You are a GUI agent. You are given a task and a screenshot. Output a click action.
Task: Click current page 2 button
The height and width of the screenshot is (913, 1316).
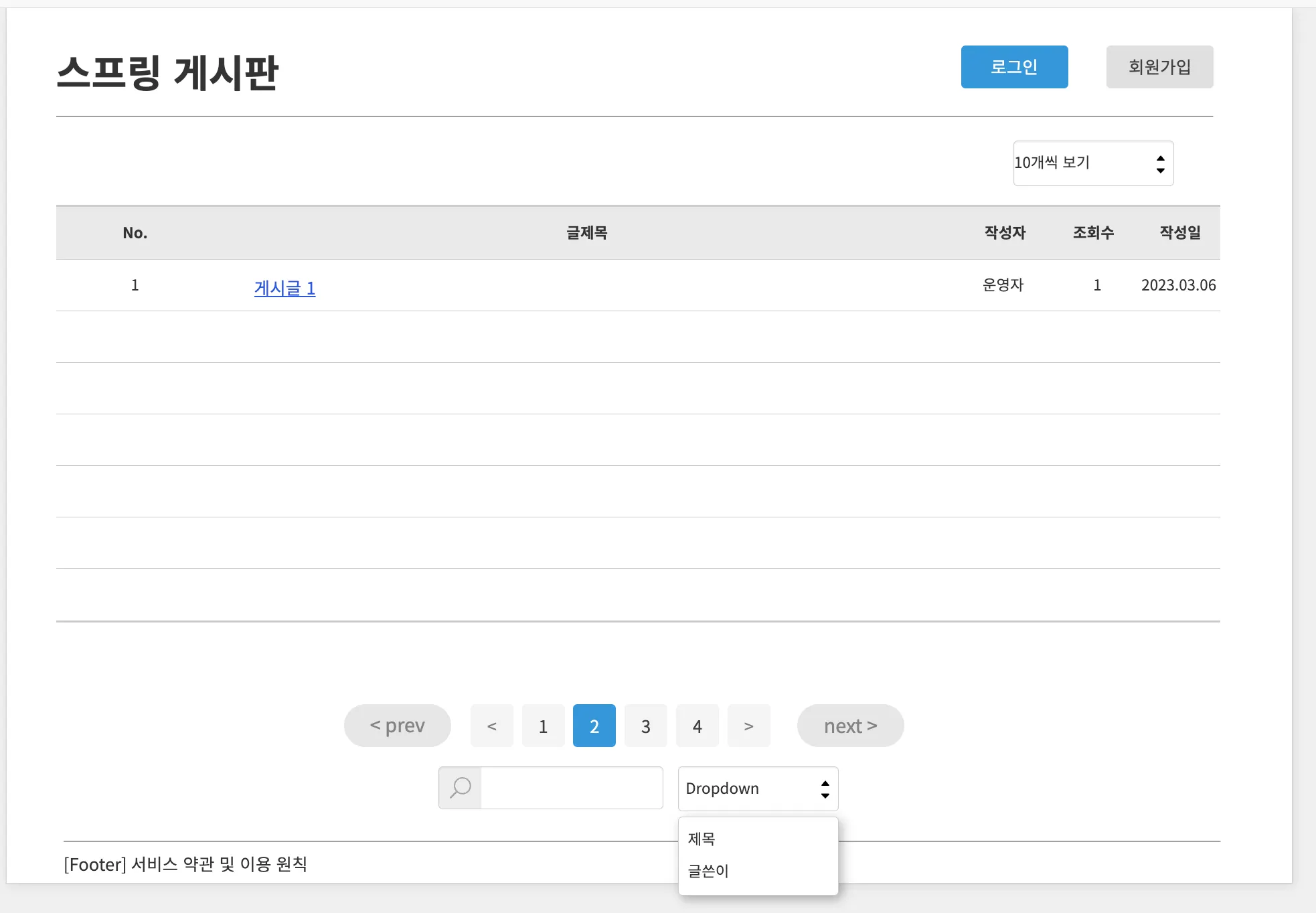[594, 726]
